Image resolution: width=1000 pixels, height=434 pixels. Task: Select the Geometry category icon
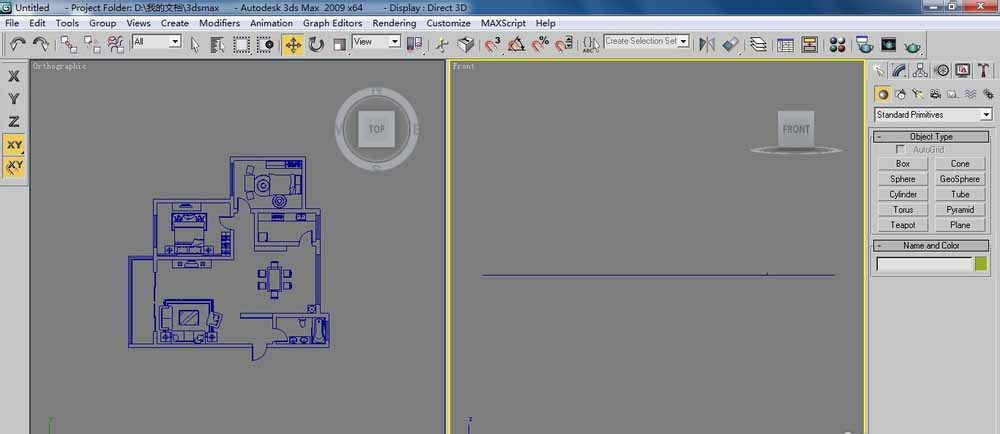coord(883,94)
